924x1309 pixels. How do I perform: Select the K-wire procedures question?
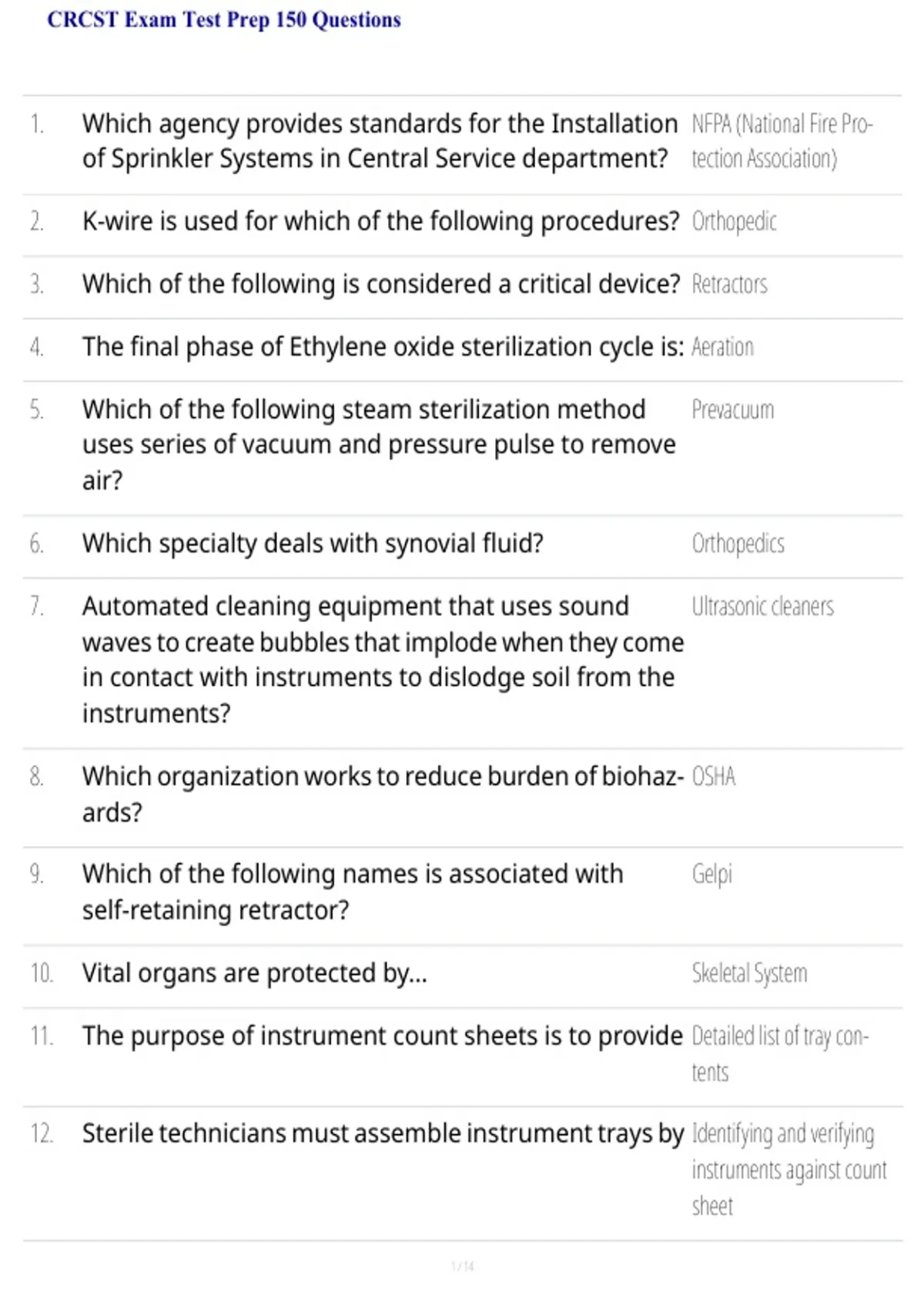pos(380,222)
